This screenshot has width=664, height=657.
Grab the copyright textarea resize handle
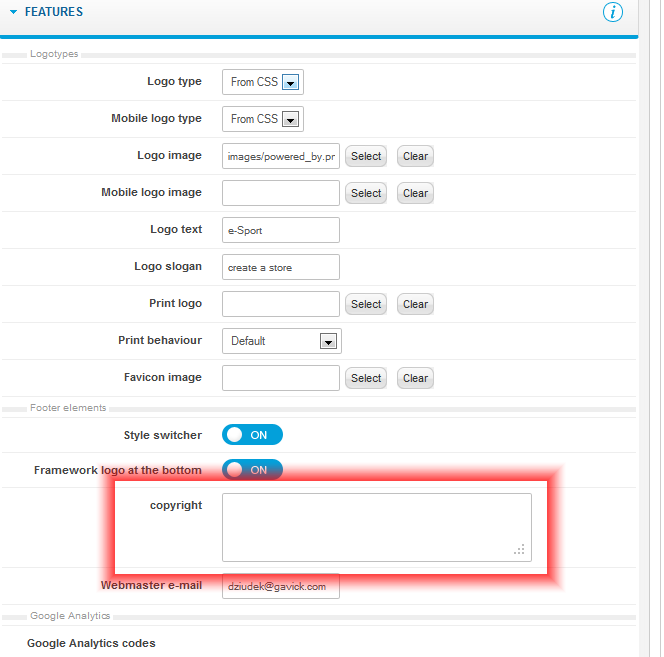coord(520,550)
